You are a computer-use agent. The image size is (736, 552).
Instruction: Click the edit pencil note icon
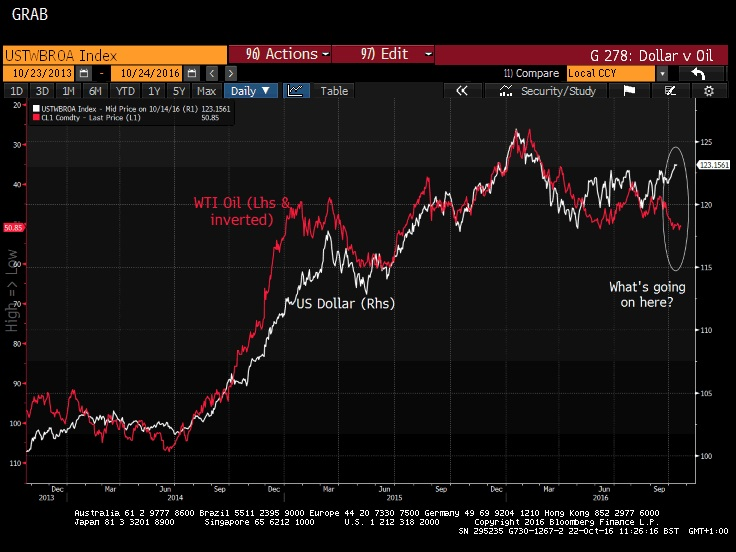pyautogui.click(x=670, y=91)
